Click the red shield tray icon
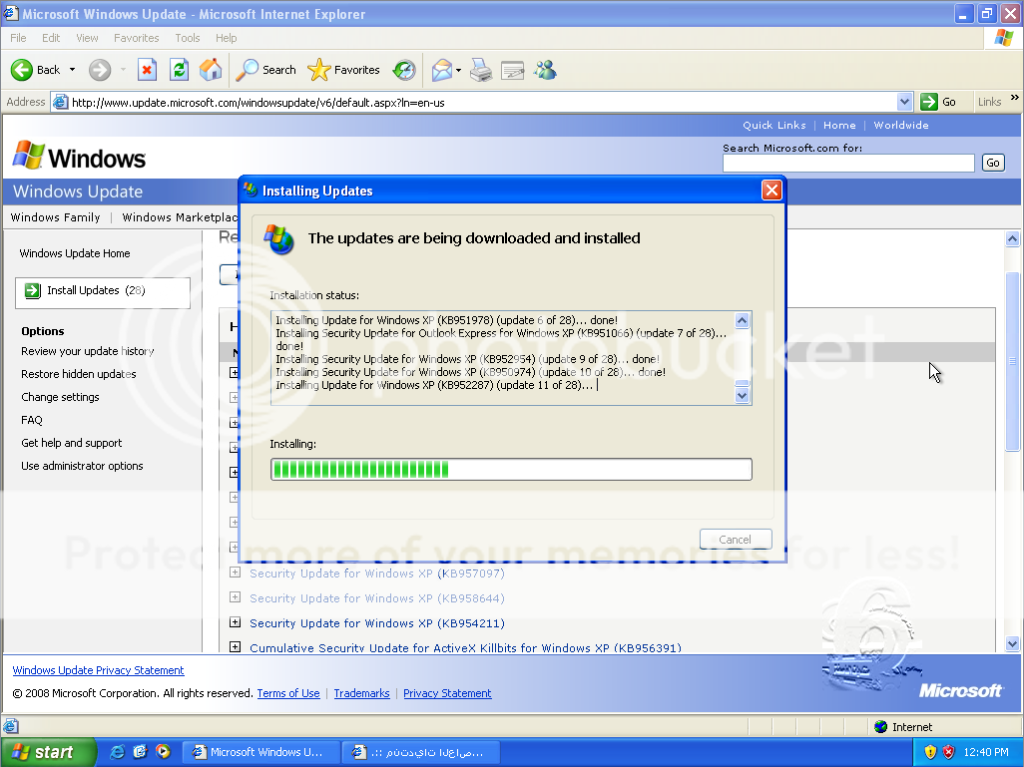Viewport: 1024px width, 767px height. [949, 752]
